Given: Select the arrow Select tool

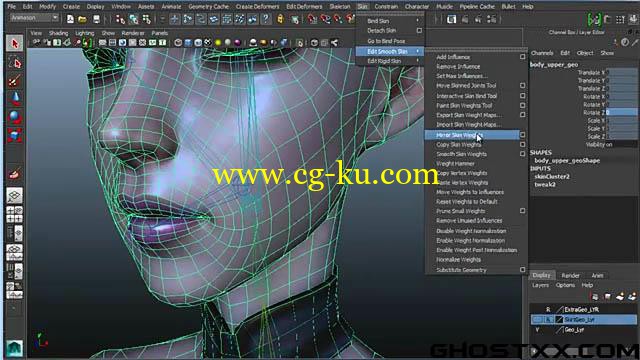Looking at the screenshot, I should click(15, 43).
